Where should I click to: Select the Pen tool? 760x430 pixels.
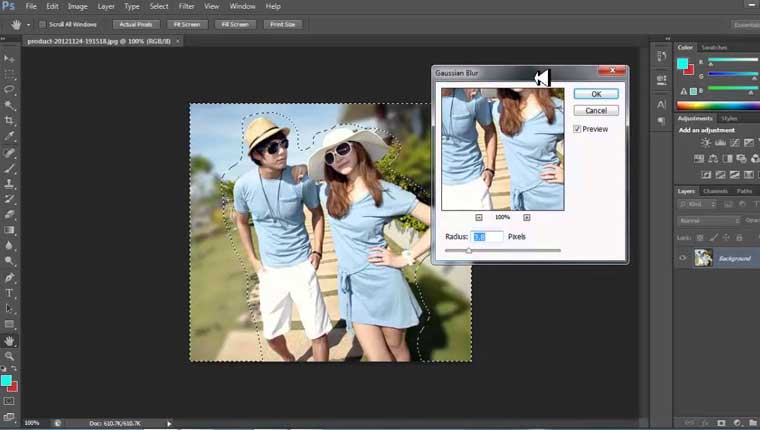[10, 277]
